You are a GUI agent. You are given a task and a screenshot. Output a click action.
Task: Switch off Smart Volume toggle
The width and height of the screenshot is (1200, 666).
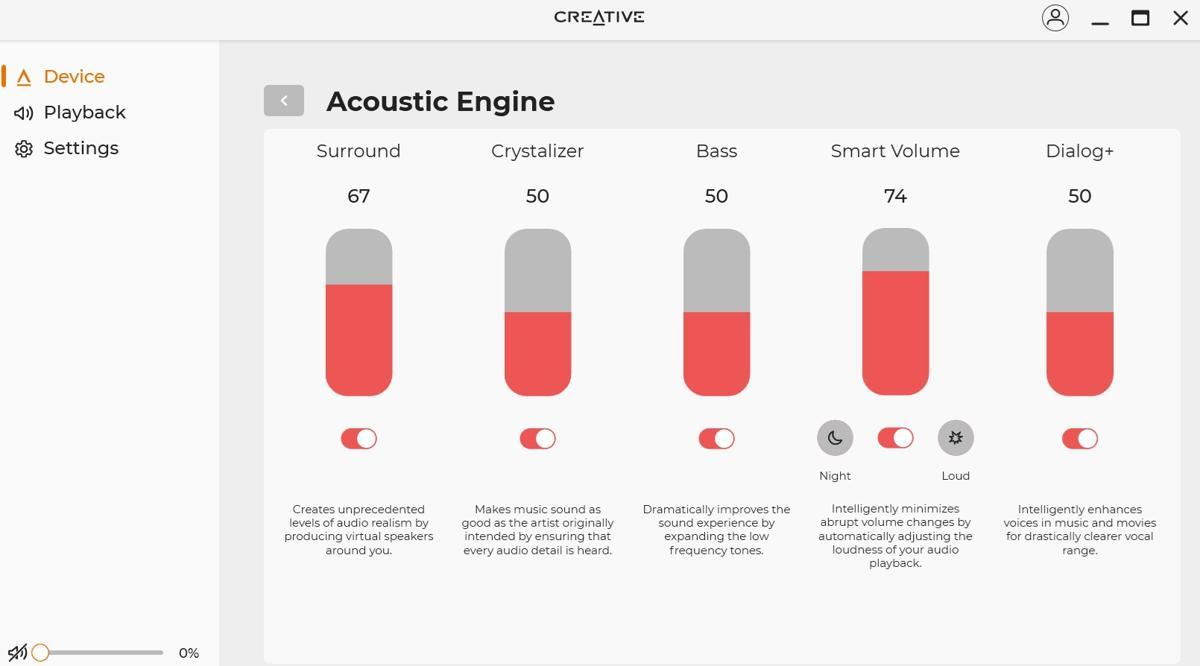(x=895, y=438)
